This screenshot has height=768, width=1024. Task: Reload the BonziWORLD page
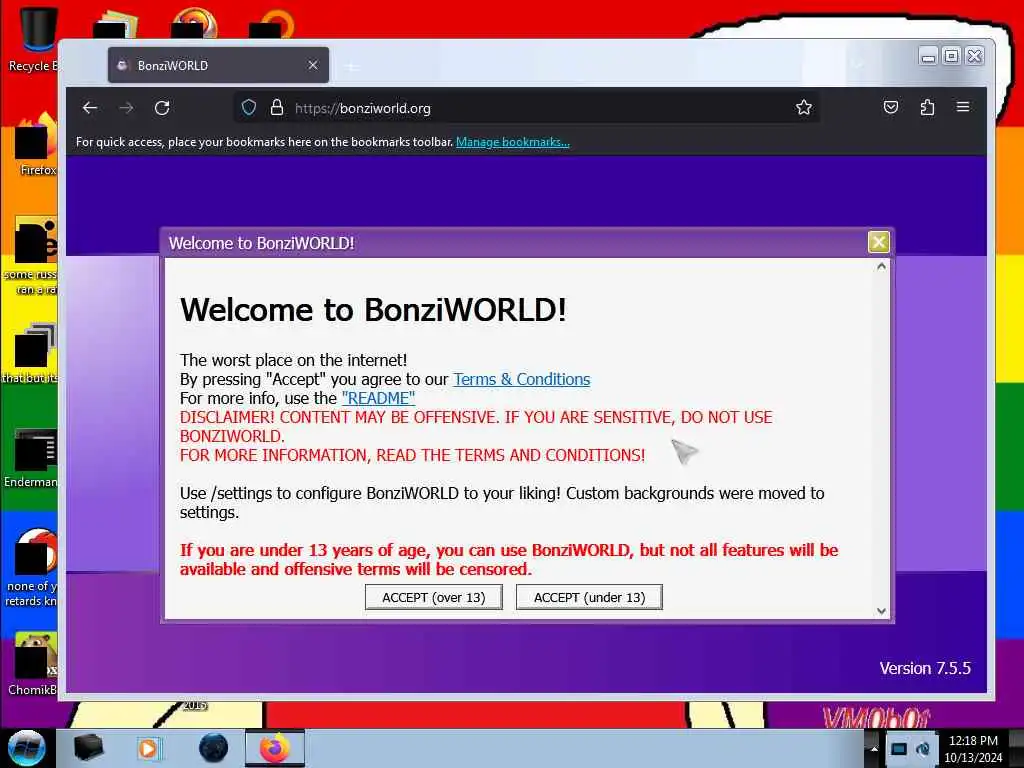coord(162,108)
